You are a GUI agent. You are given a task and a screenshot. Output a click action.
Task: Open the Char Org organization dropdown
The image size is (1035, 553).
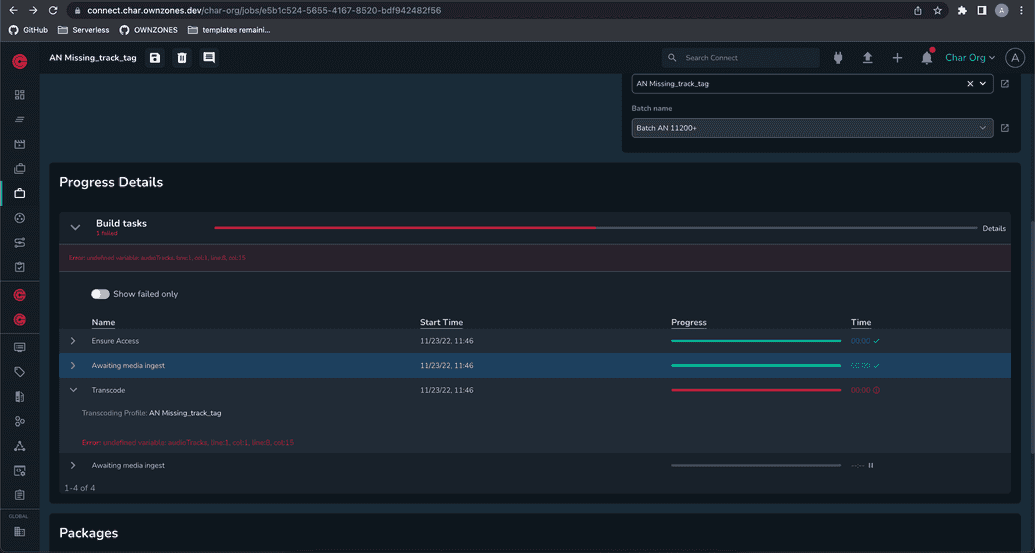click(970, 58)
